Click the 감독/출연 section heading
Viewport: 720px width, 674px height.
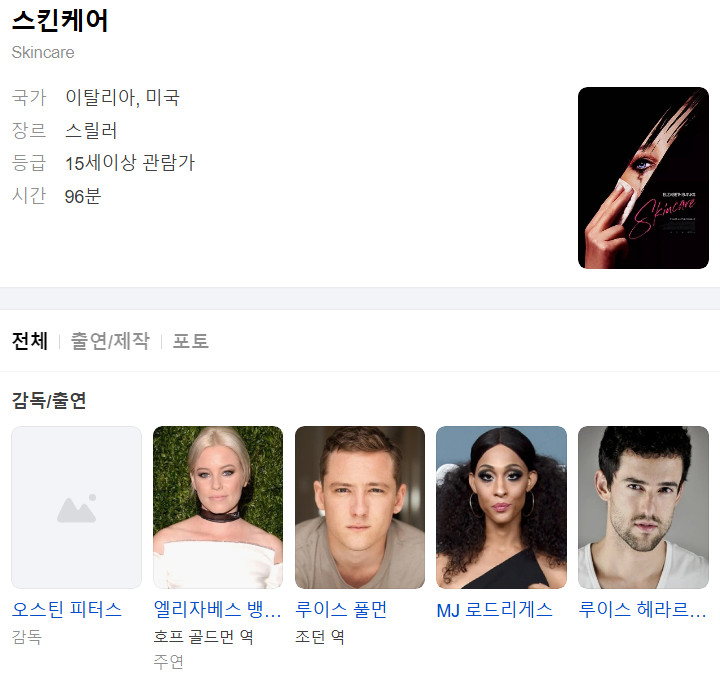(x=49, y=400)
